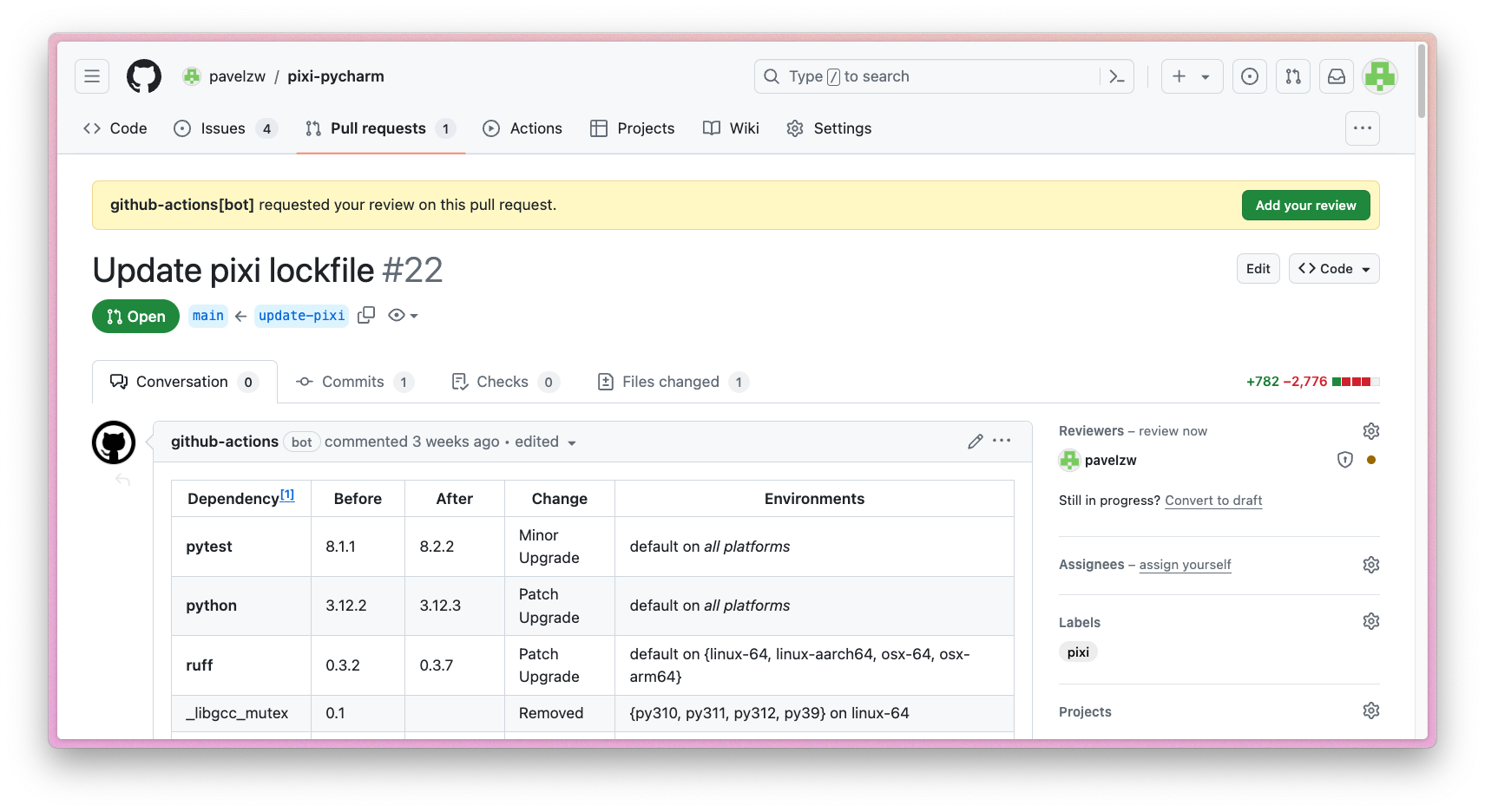Click the GitHub home logo
The height and width of the screenshot is (812, 1485).
[x=143, y=76]
